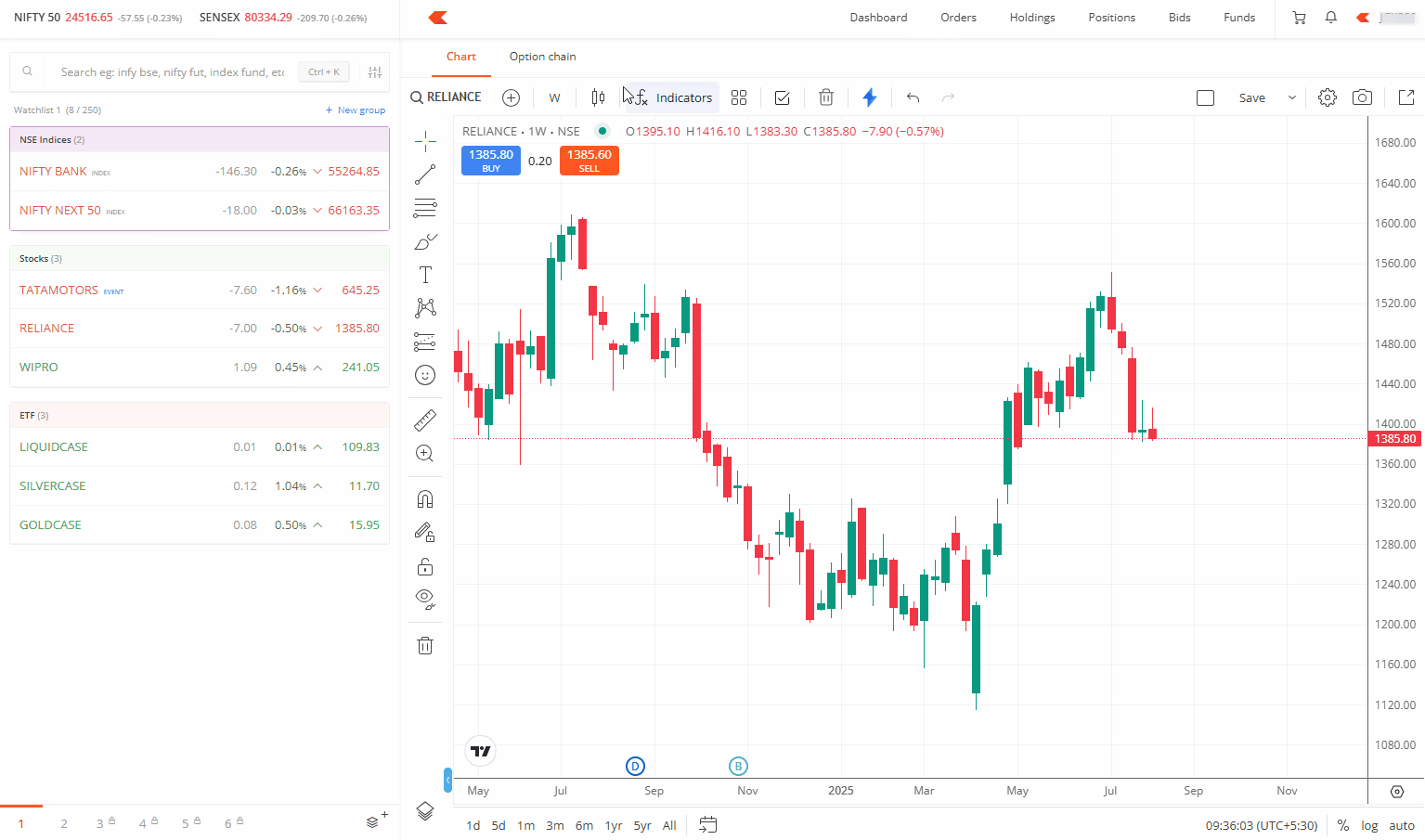Viewport: 1425px width, 840px height.
Task: Click the New group link
Action: click(356, 110)
